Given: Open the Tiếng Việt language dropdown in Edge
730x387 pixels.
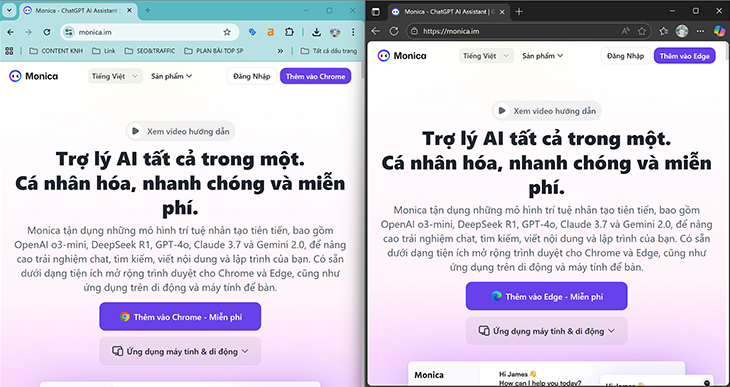Looking at the screenshot, I should coord(487,56).
